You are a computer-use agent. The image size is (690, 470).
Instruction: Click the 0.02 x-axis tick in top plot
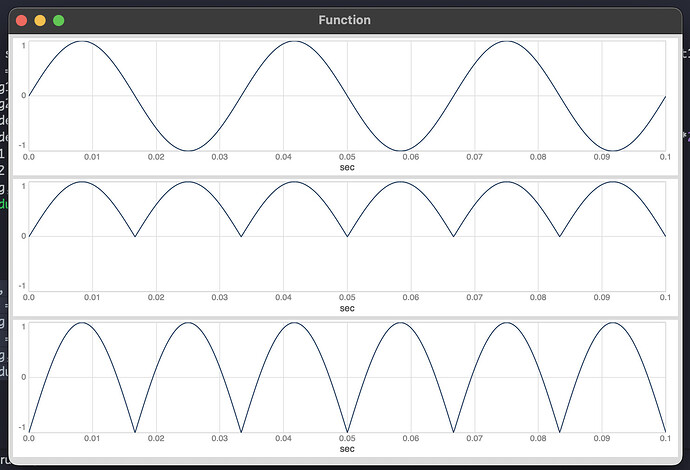pos(156,157)
